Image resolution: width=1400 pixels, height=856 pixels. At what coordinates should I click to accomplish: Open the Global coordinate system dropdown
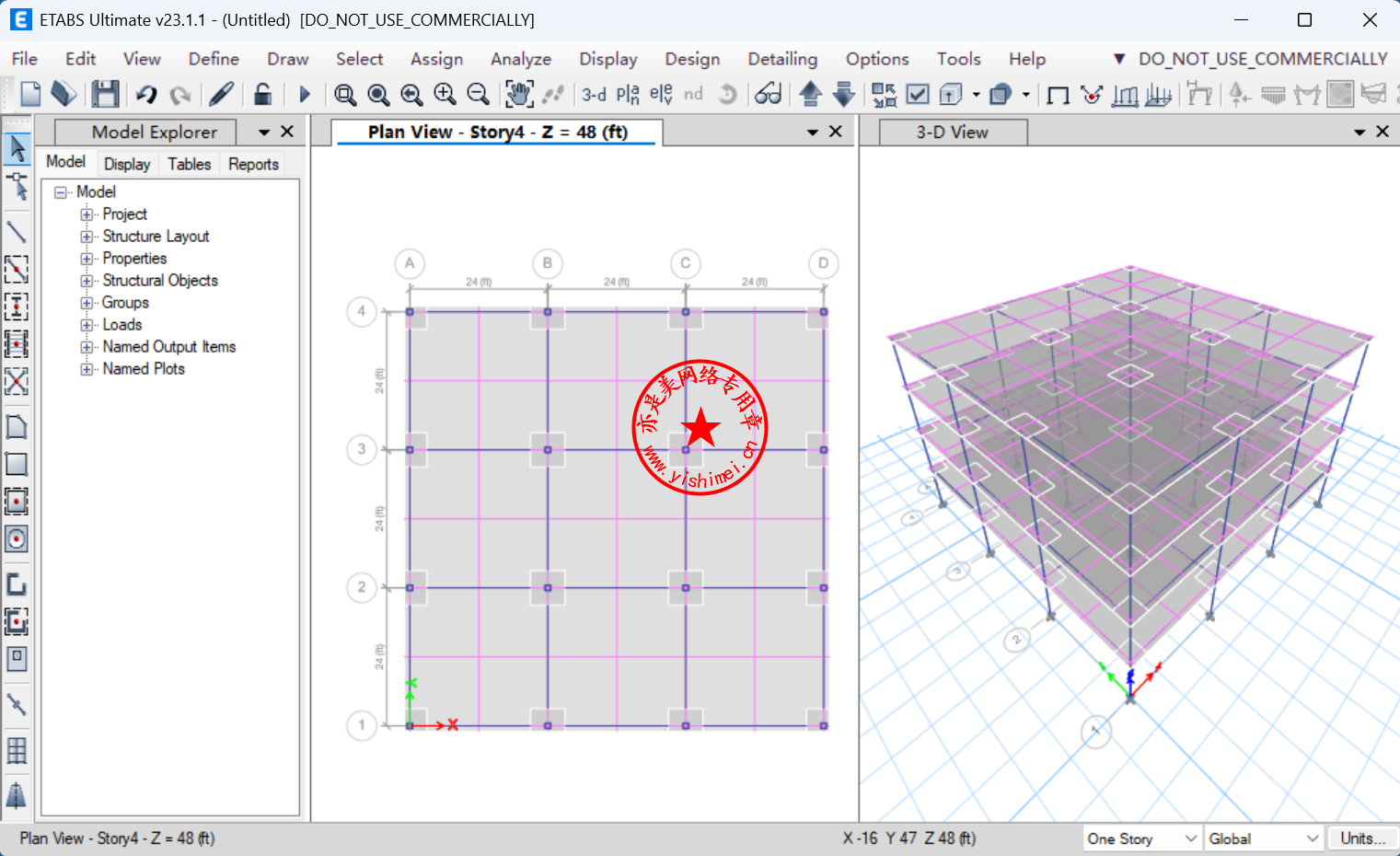(1264, 839)
